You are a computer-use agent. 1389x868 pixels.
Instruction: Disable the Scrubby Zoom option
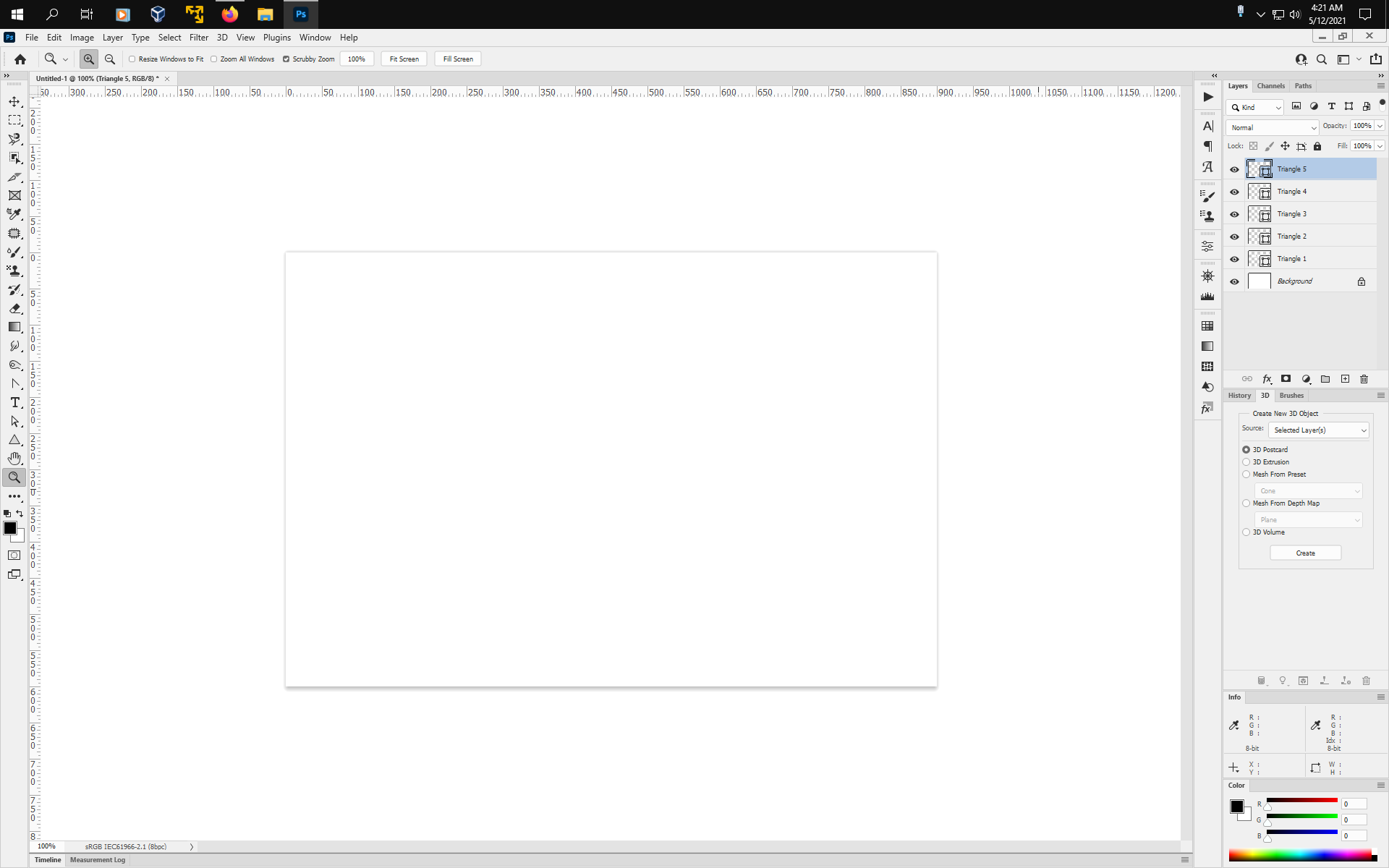tap(286, 59)
